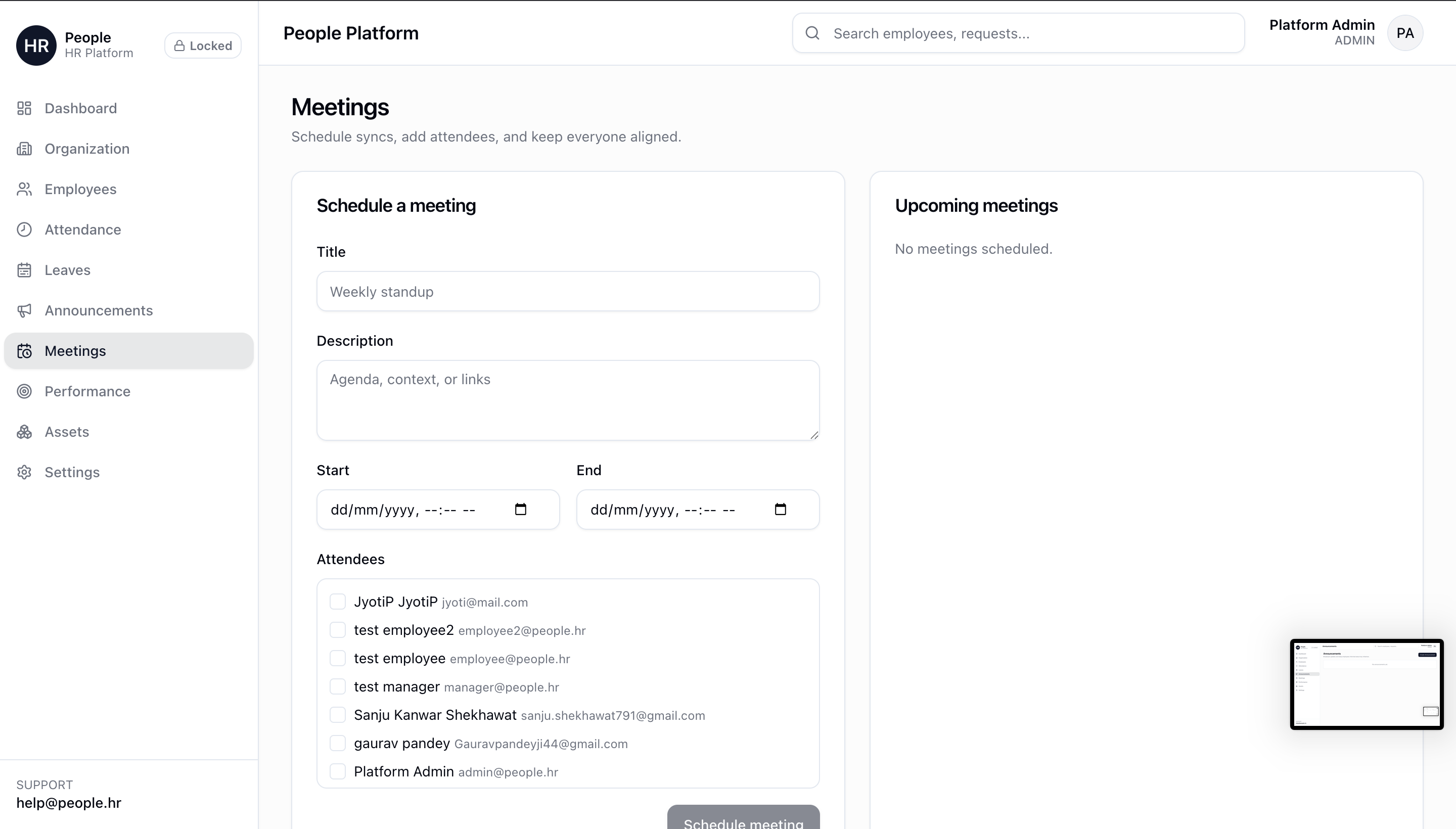Click the Dashboard grid icon in sidebar
The image size is (1456, 829).
(24, 108)
